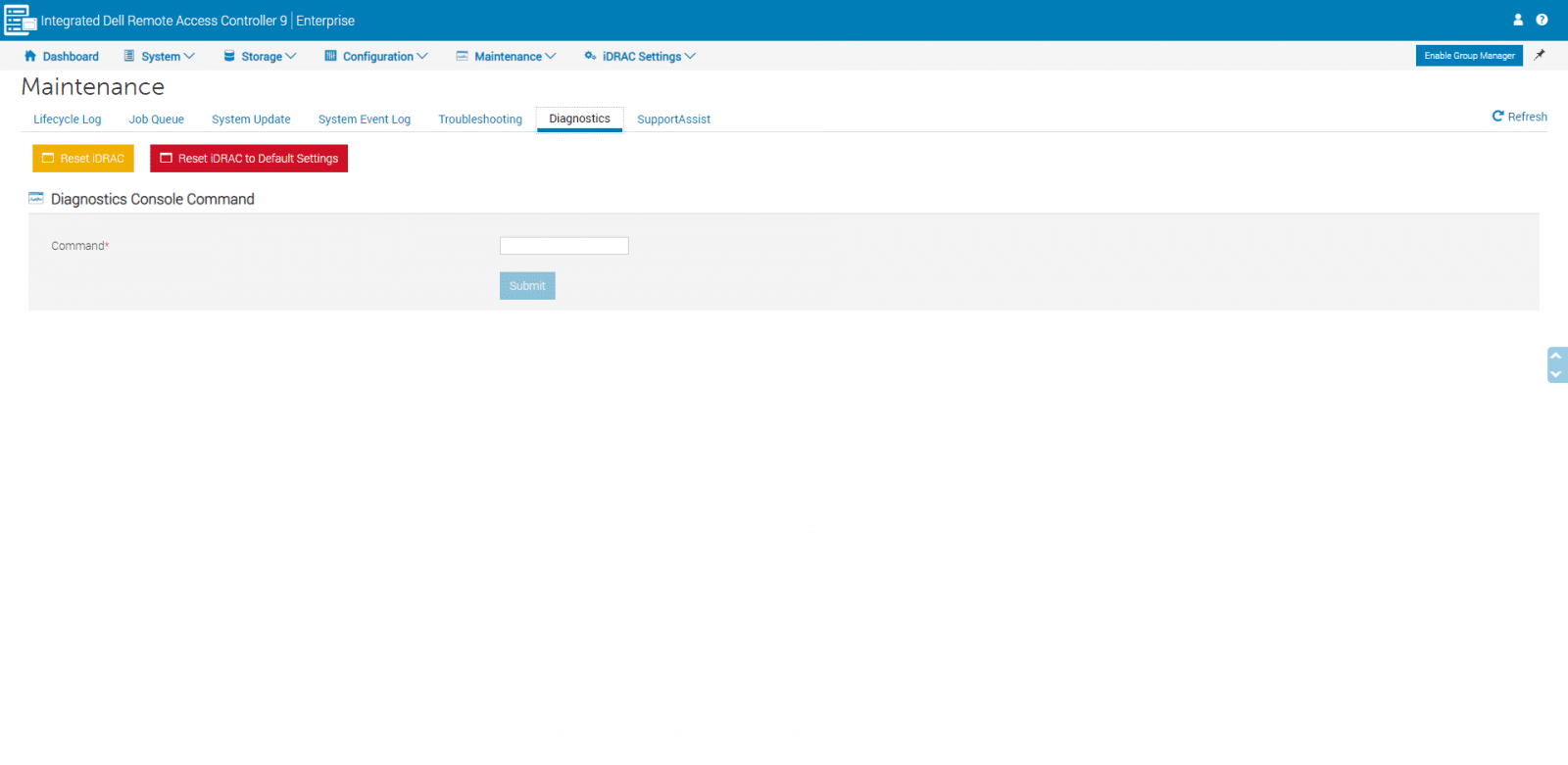Expand the System dropdown chevron
The width and height of the screenshot is (1568, 765).
coord(189,56)
